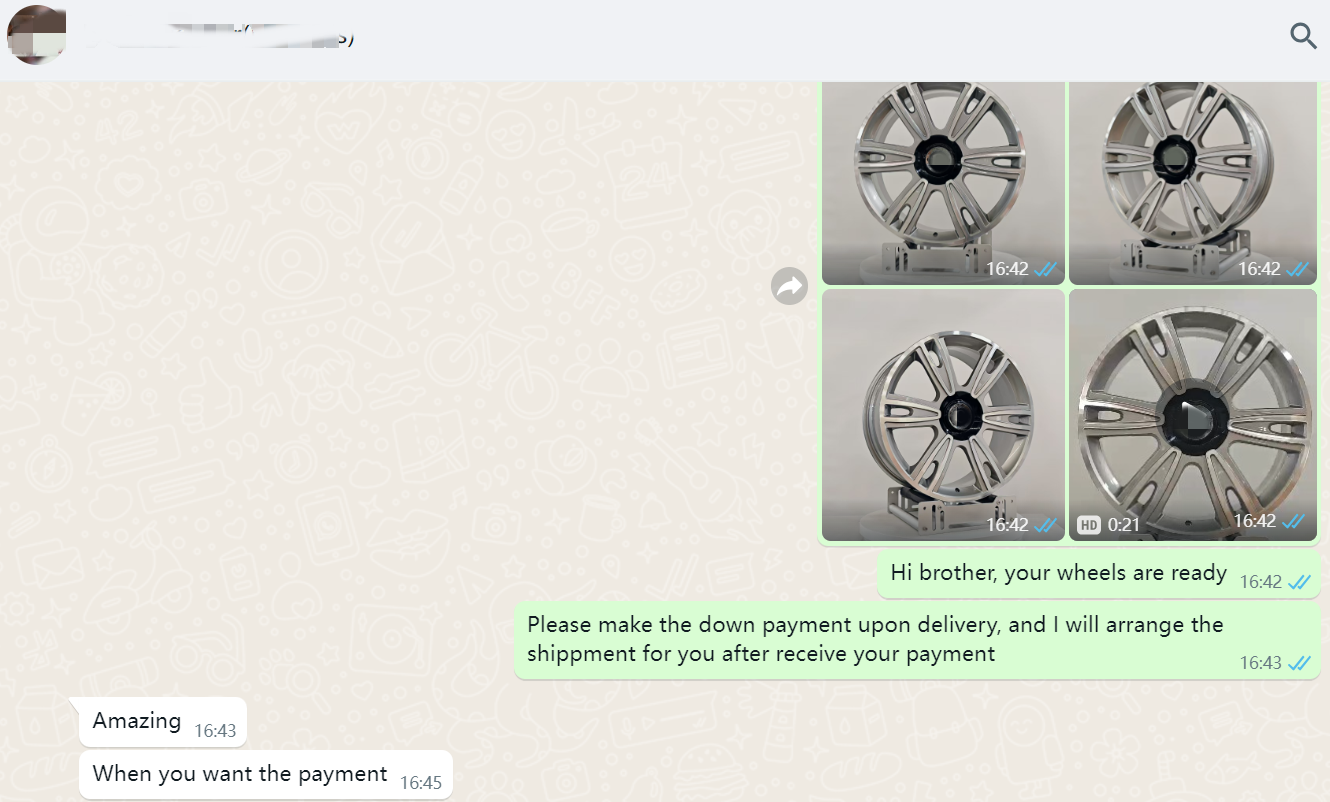Click the read ticks on the down payment message
Viewport: 1330px width, 802px height.
(x=1299, y=663)
